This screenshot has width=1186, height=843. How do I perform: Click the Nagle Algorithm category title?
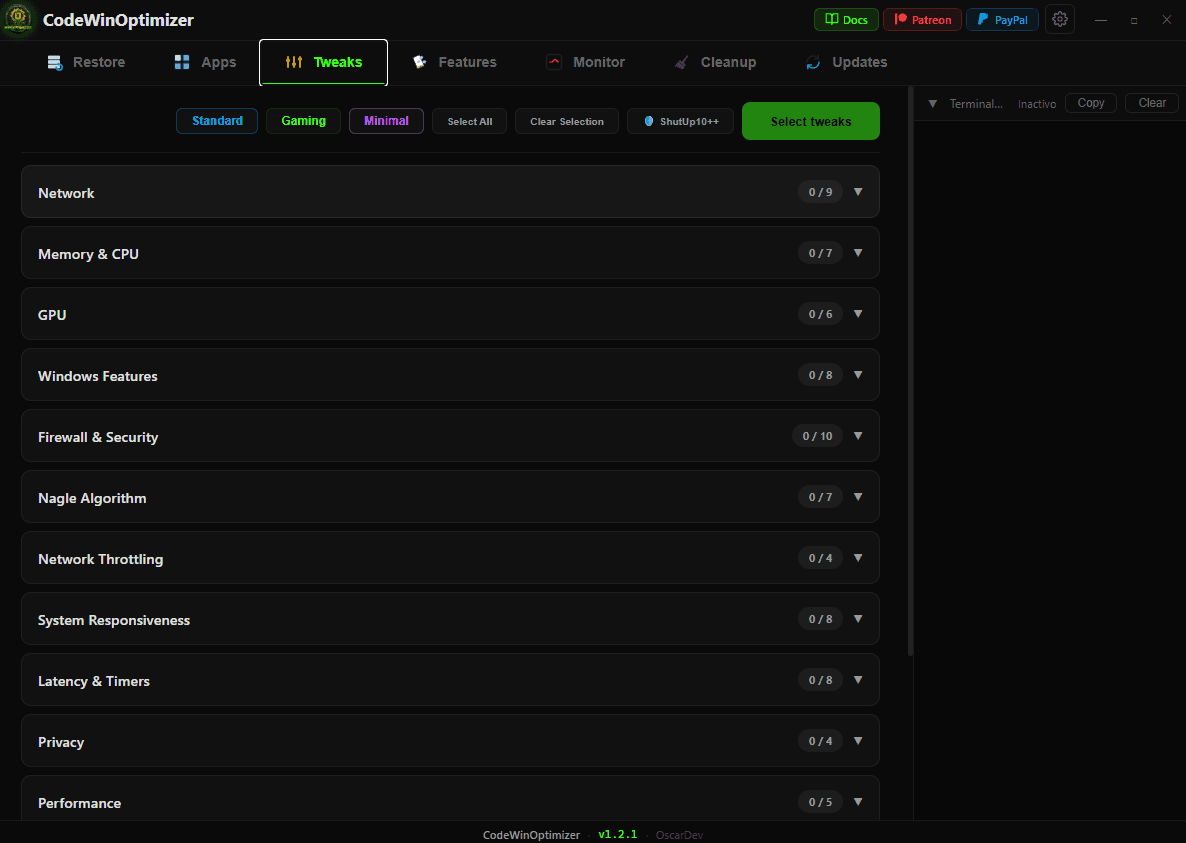pyautogui.click(x=92, y=498)
